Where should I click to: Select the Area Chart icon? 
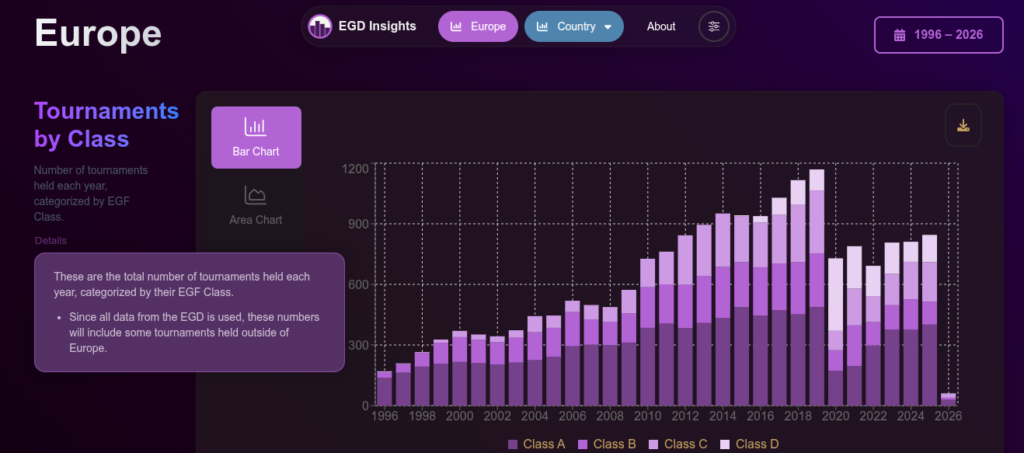pos(255,195)
